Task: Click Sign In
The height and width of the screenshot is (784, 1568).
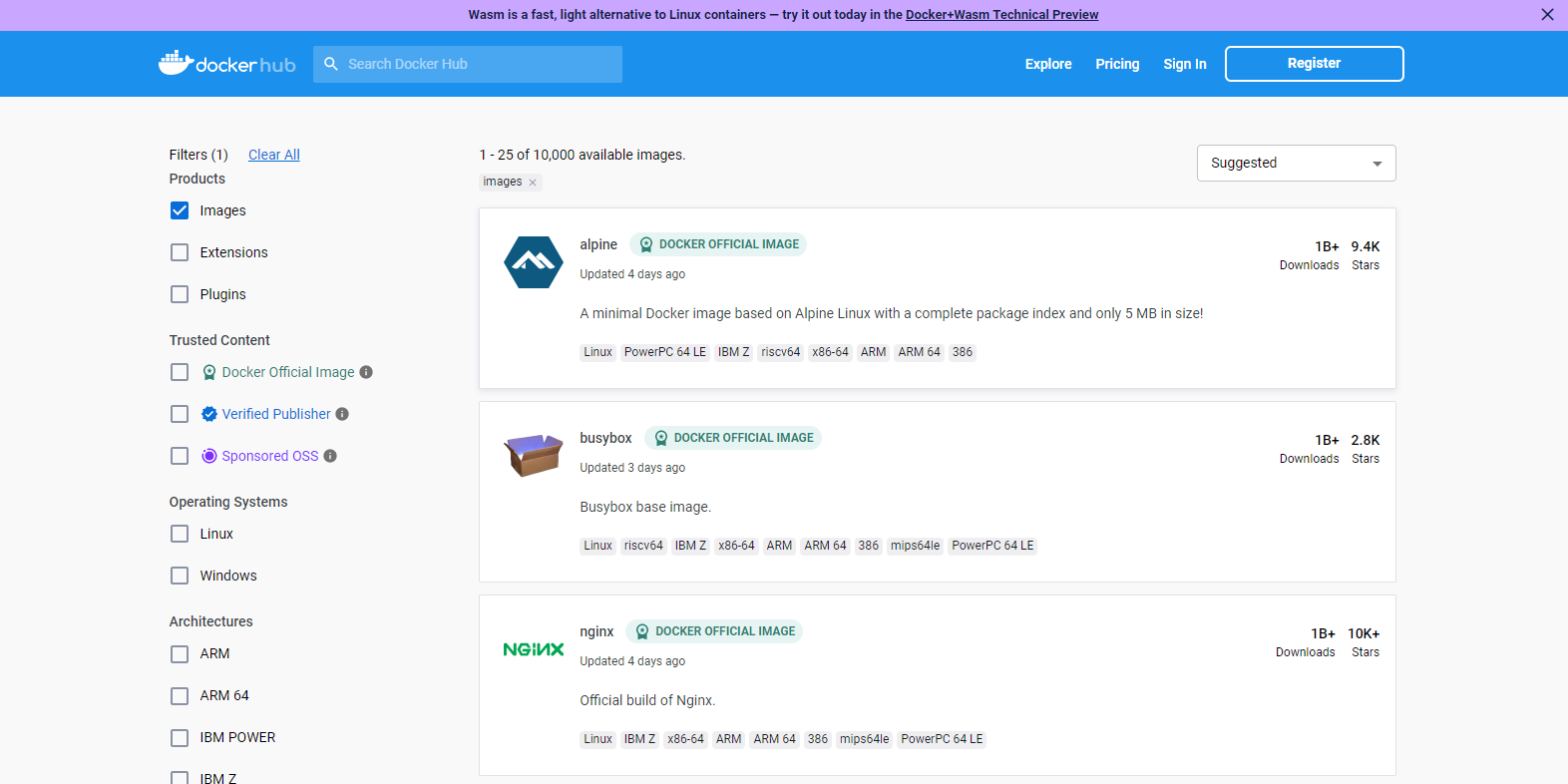Action: pos(1185,64)
